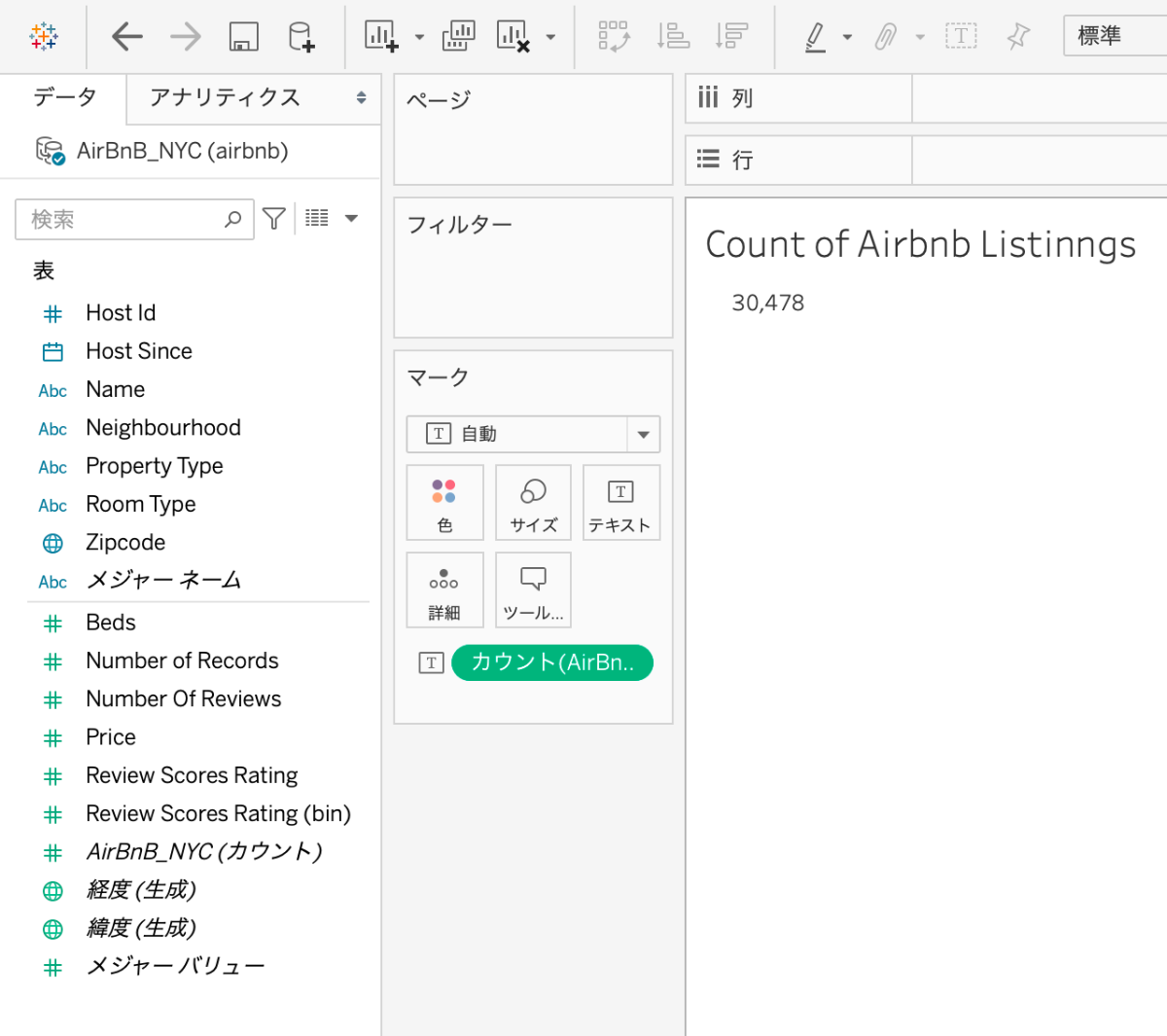
Task: Select the 緯度 (生成) field
Action: point(141,928)
